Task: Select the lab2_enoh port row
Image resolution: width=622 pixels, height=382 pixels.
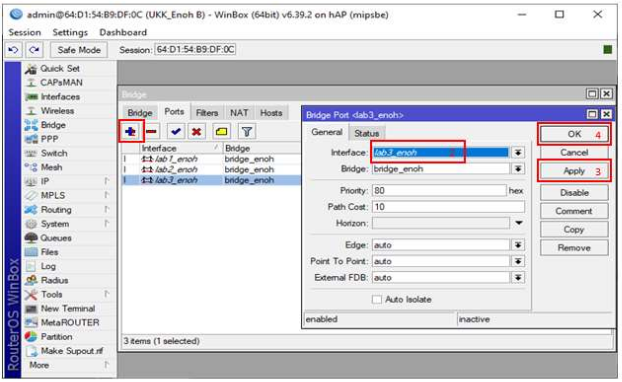Action: click(211, 170)
